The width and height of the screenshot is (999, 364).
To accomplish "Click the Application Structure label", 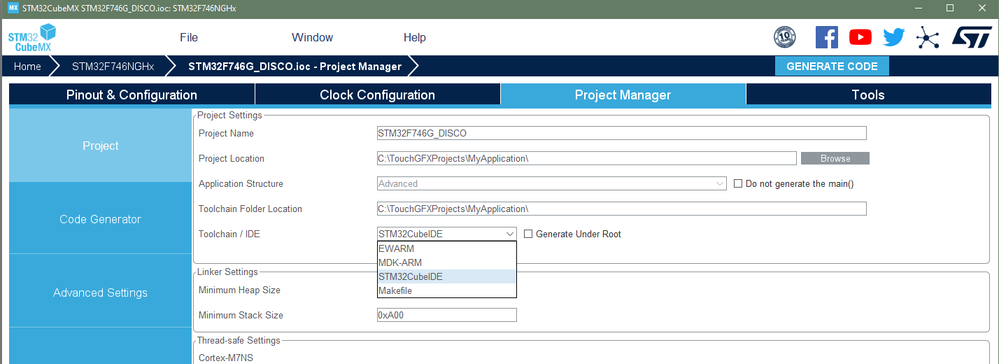I will click(241, 184).
